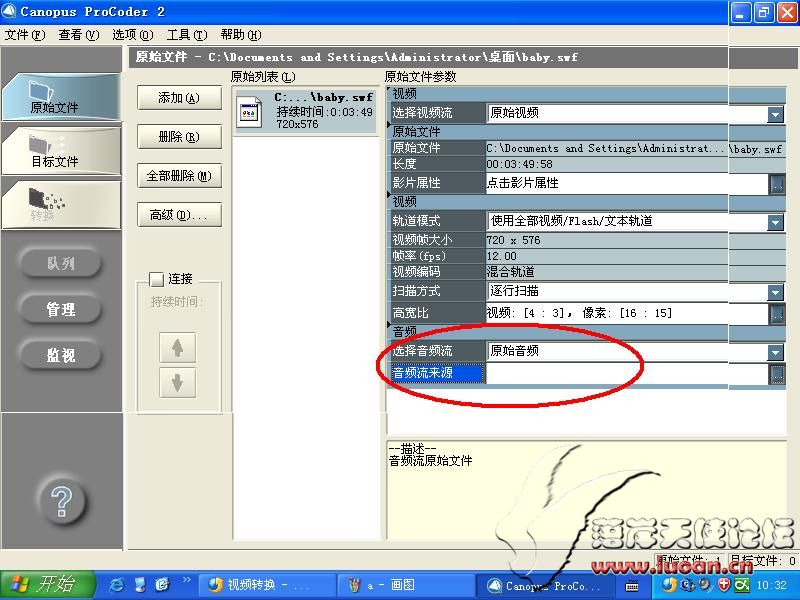The image size is (800, 600).
Task: Launch Internet Explorer from quick launch
Action: tap(116, 585)
